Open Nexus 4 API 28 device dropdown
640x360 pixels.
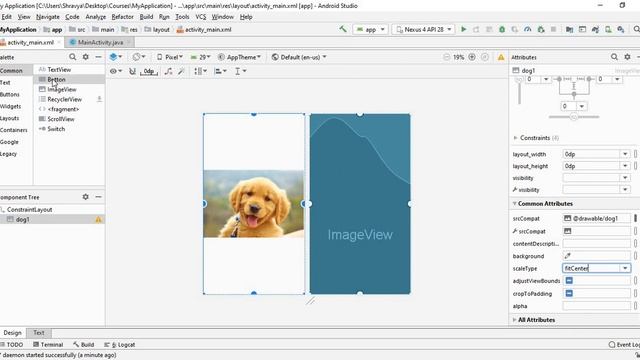pyautogui.click(x=424, y=29)
